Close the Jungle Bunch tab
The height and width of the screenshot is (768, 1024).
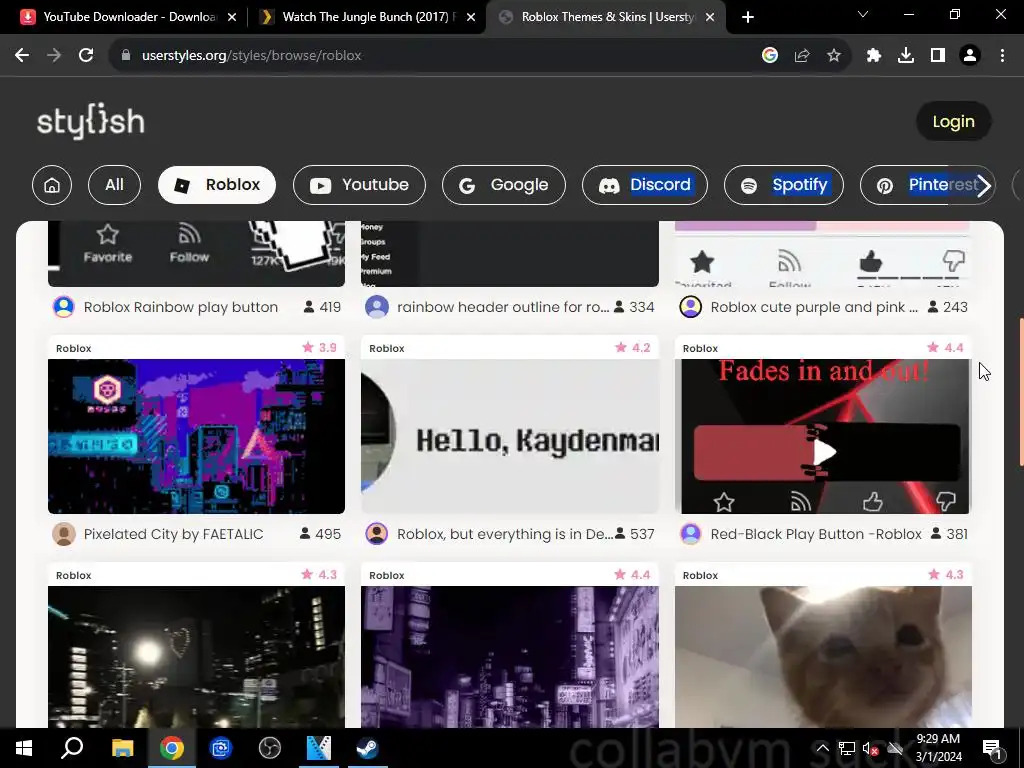[471, 18]
